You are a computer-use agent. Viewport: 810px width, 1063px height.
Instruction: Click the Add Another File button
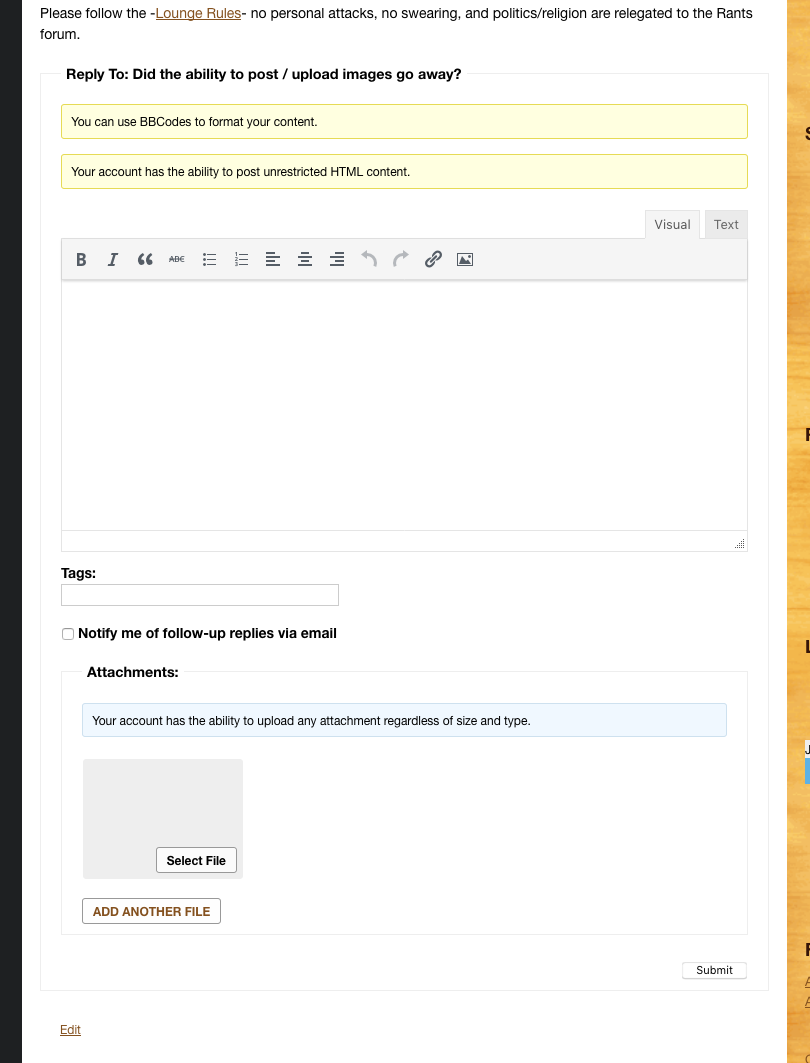pyautogui.click(x=151, y=911)
